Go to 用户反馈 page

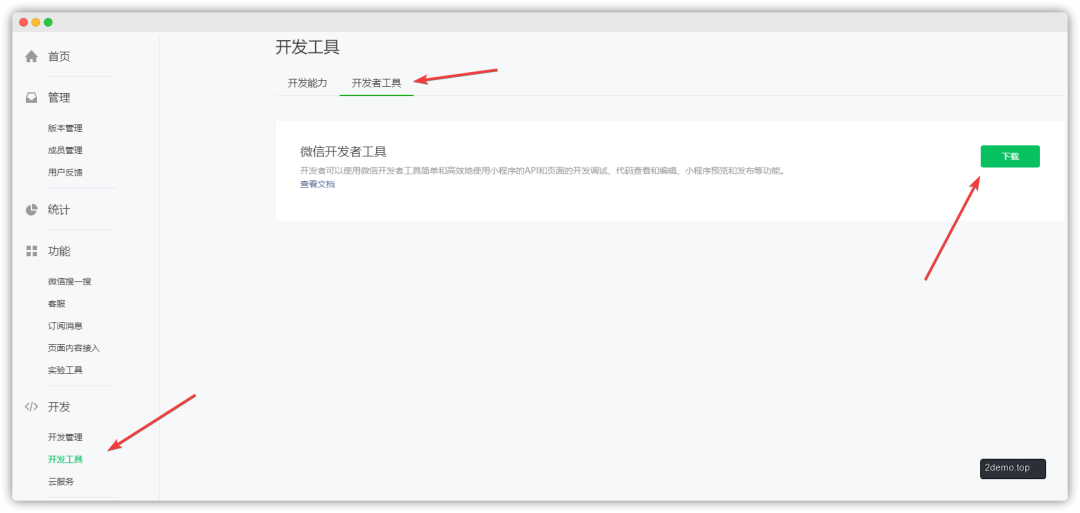point(65,172)
